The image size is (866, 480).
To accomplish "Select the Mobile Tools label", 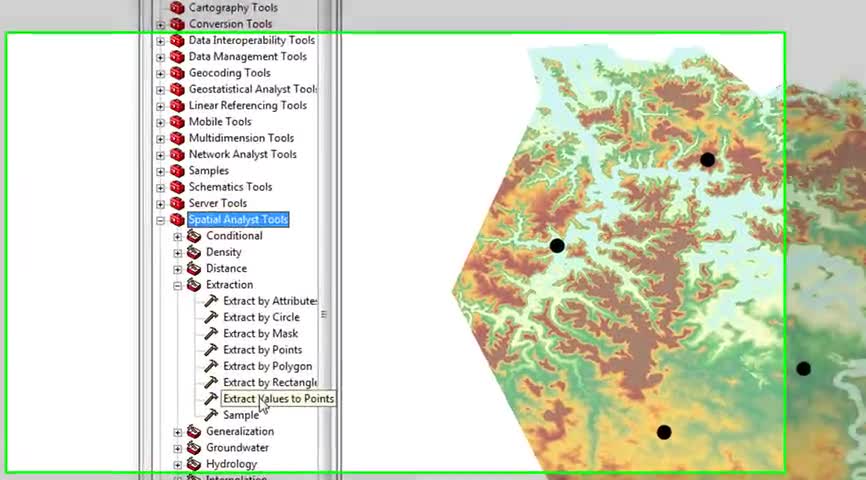I will click(x=220, y=122).
